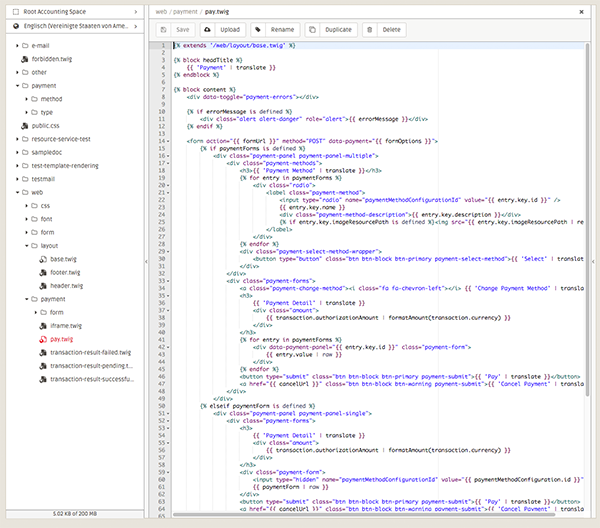Click the Save floppy disk icon
This screenshot has height=528, width=600.
pos(166,31)
